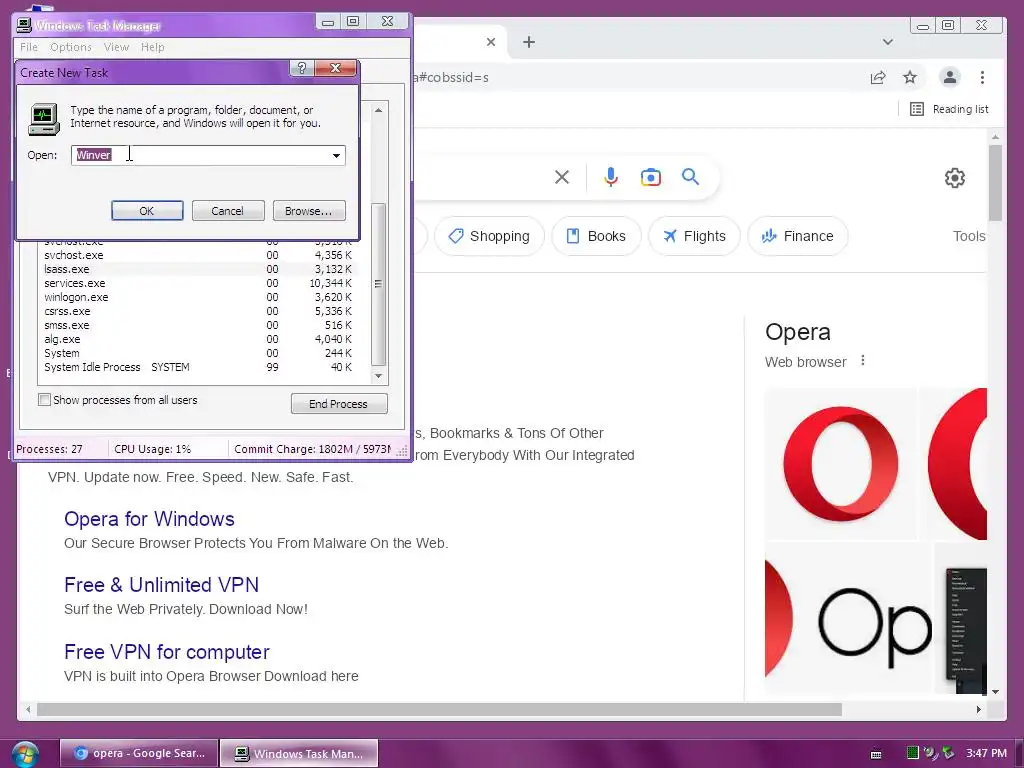1024x768 pixels.
Task: Click Windows Task Manager taskbar button
Action: [298, 754]
